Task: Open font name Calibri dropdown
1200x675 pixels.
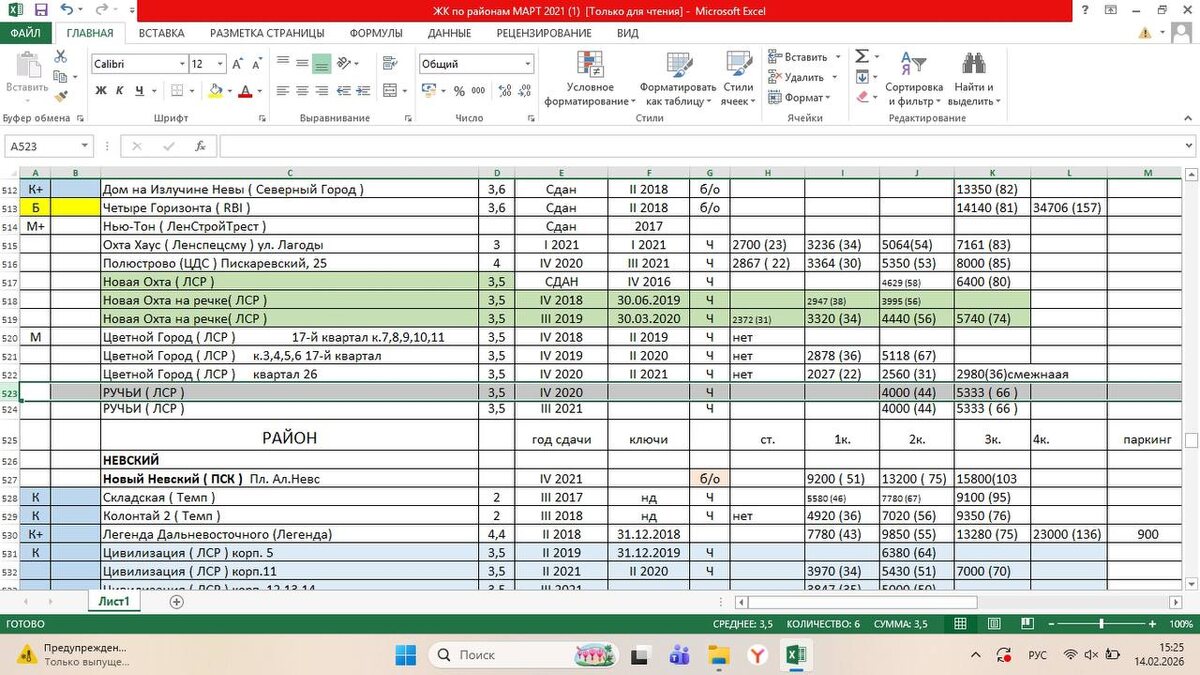Action: click(x=182, y=64)
